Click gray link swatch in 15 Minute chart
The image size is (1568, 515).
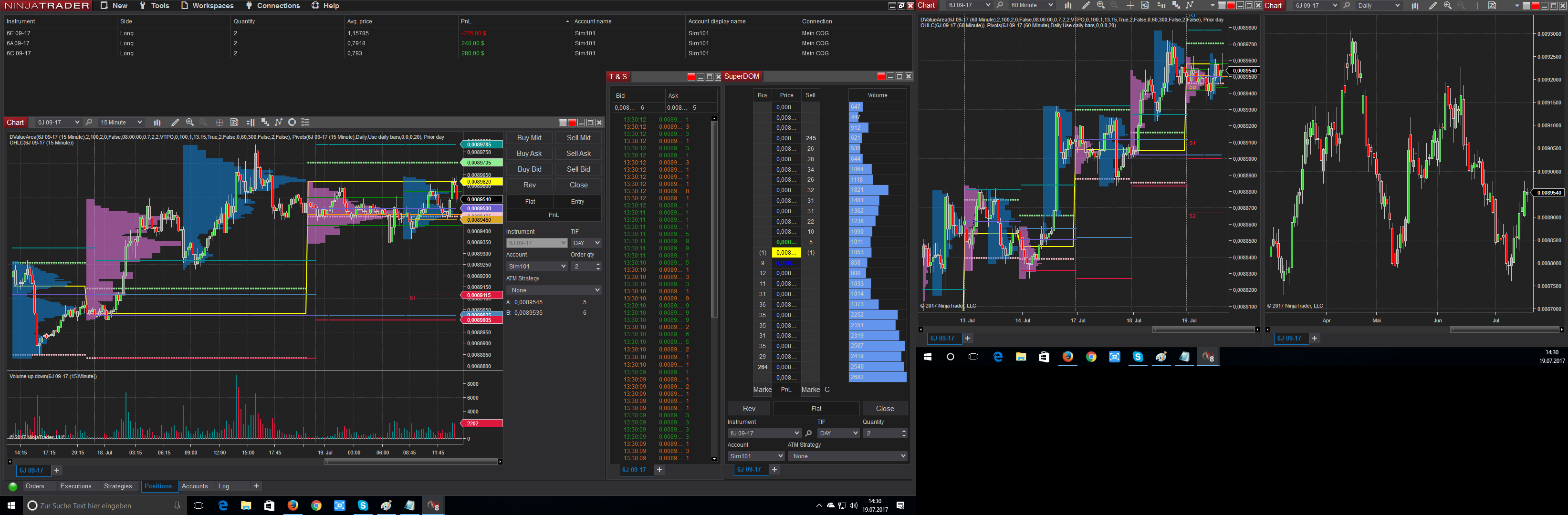[x=563, y=122]
